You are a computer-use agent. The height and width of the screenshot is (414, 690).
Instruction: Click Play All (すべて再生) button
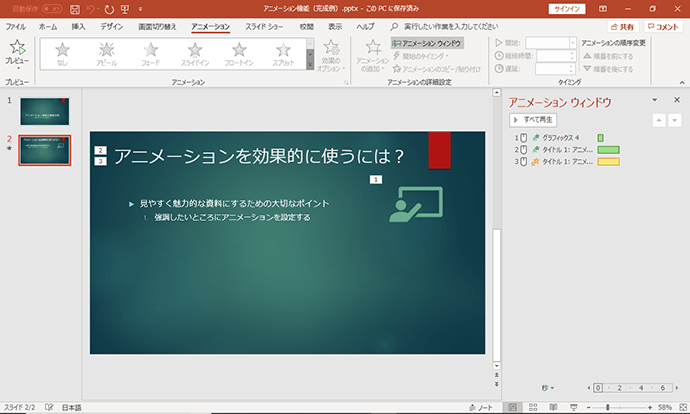point(533,120)
